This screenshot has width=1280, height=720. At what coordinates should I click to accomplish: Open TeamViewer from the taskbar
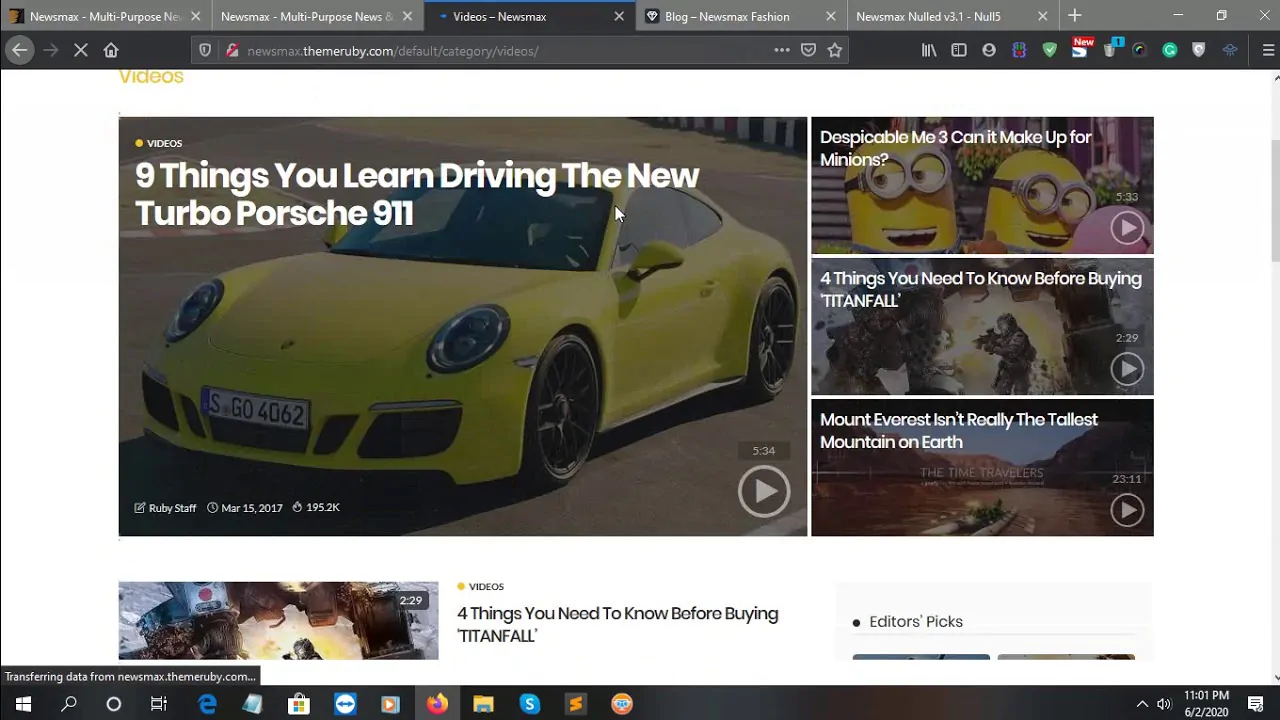point(345,704)
